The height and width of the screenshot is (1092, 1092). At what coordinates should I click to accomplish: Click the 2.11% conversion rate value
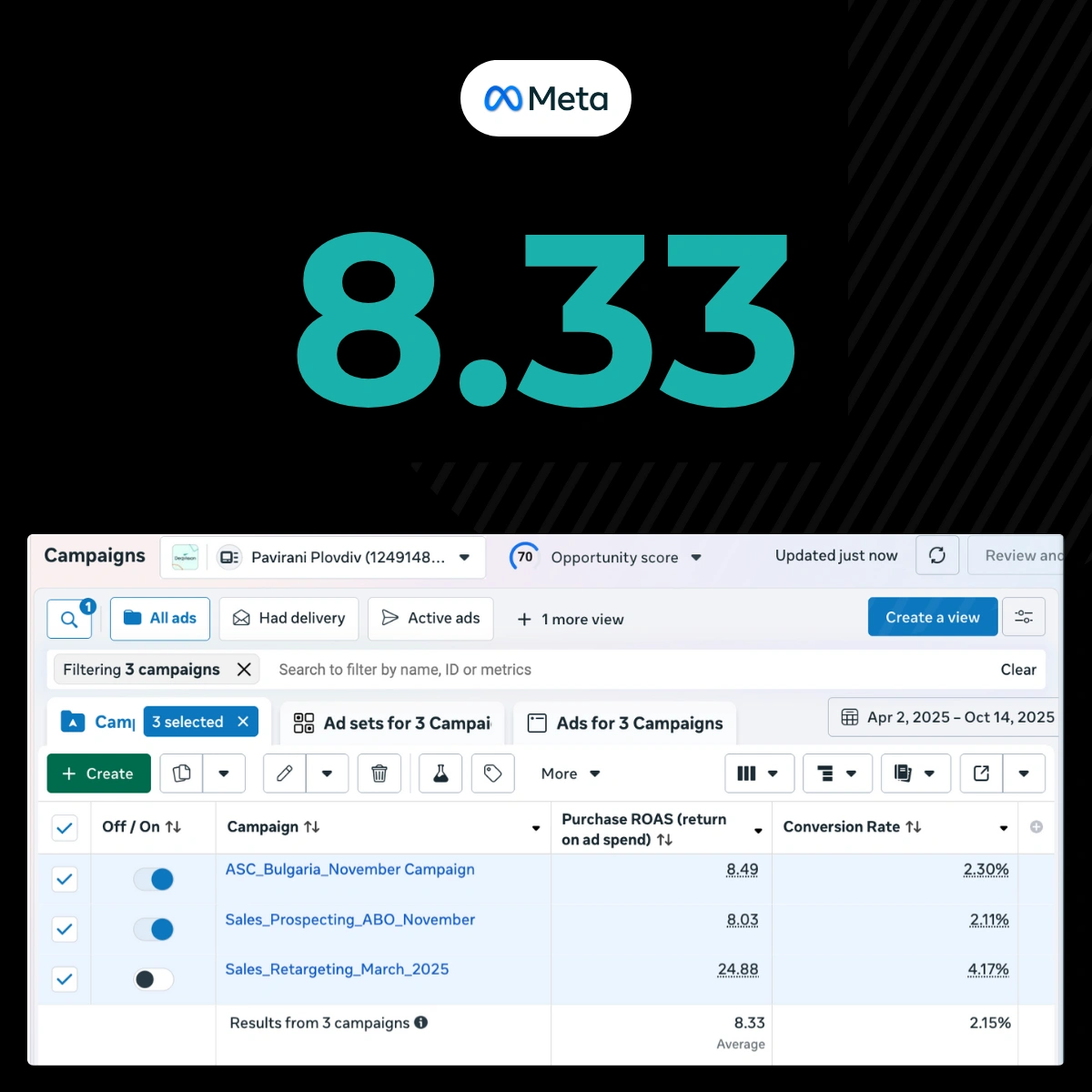click(x=989, y=920)
